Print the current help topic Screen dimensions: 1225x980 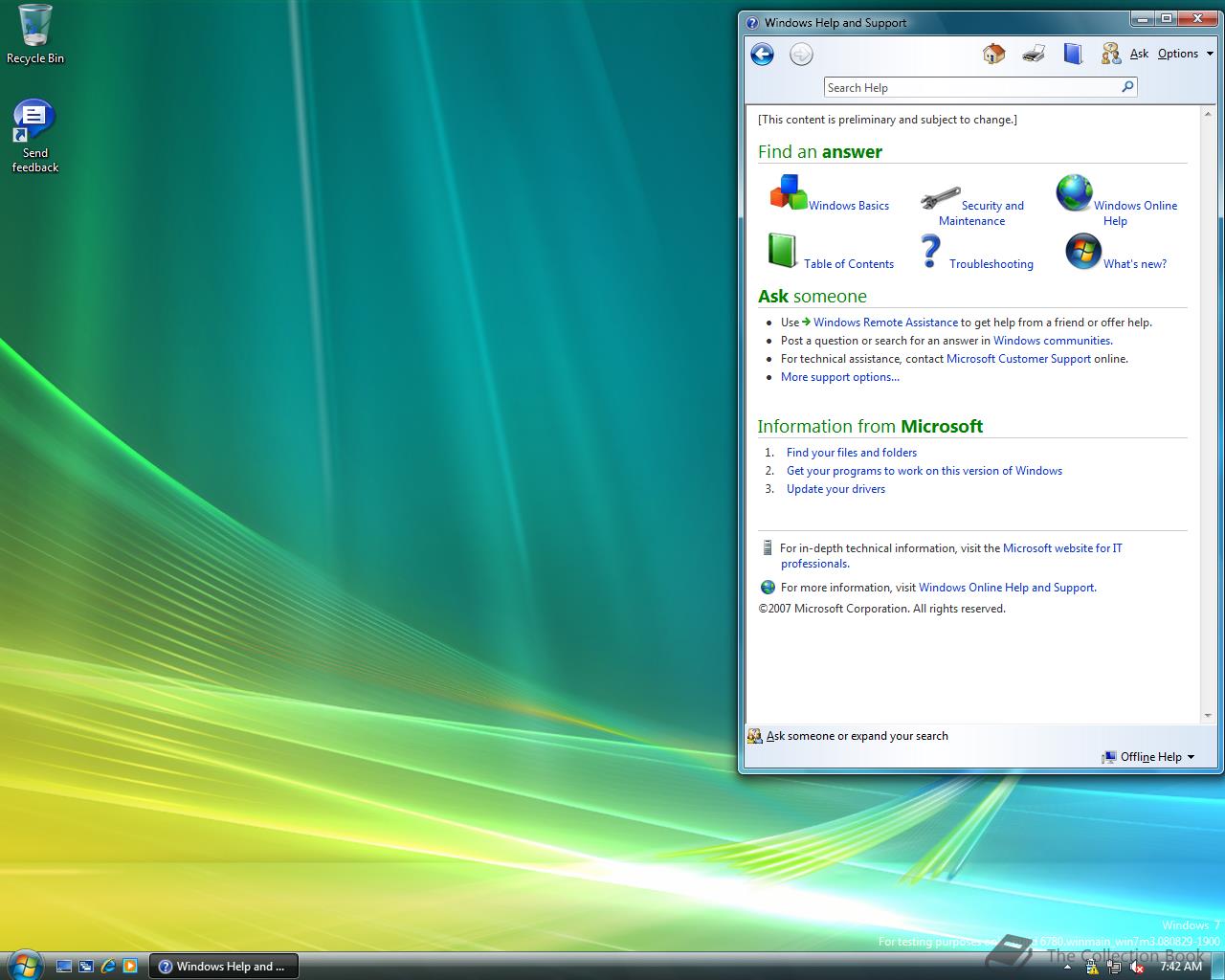(x=1034, y=54)
